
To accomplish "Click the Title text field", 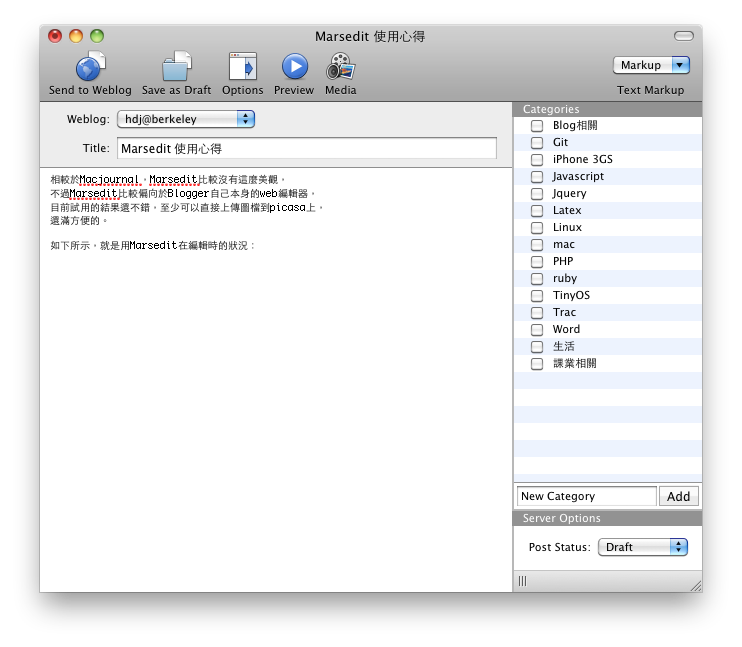I will coord(307,148).
